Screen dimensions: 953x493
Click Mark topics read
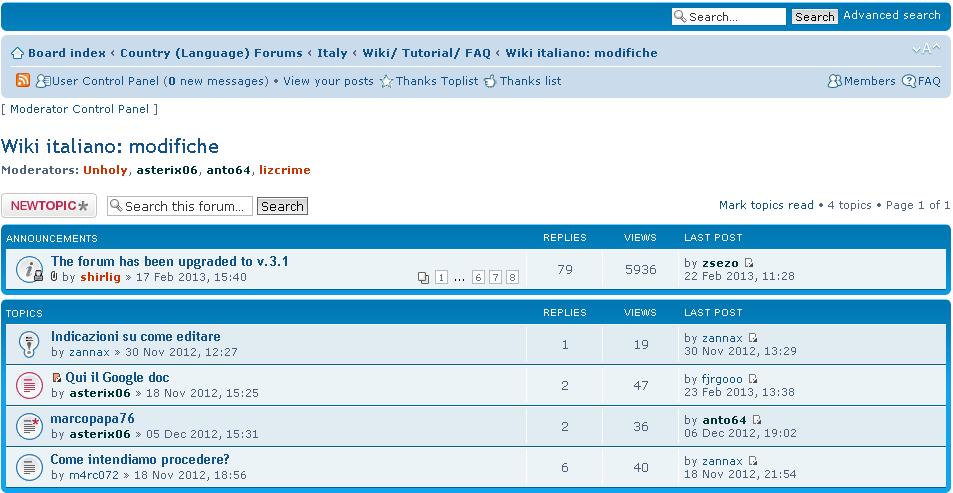click(766, 205)
